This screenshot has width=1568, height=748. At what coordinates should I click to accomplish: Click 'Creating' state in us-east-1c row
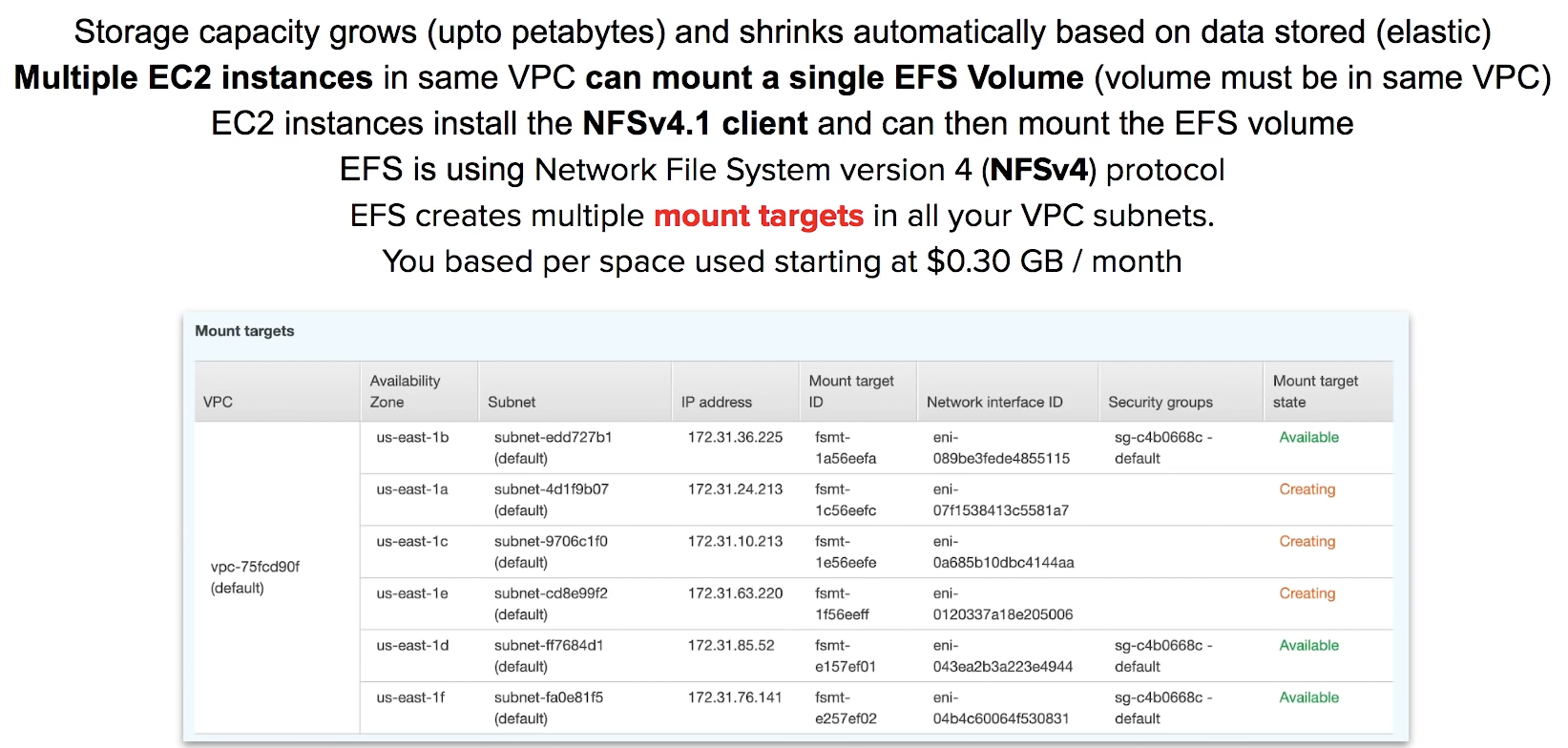tap(1307, 541)
